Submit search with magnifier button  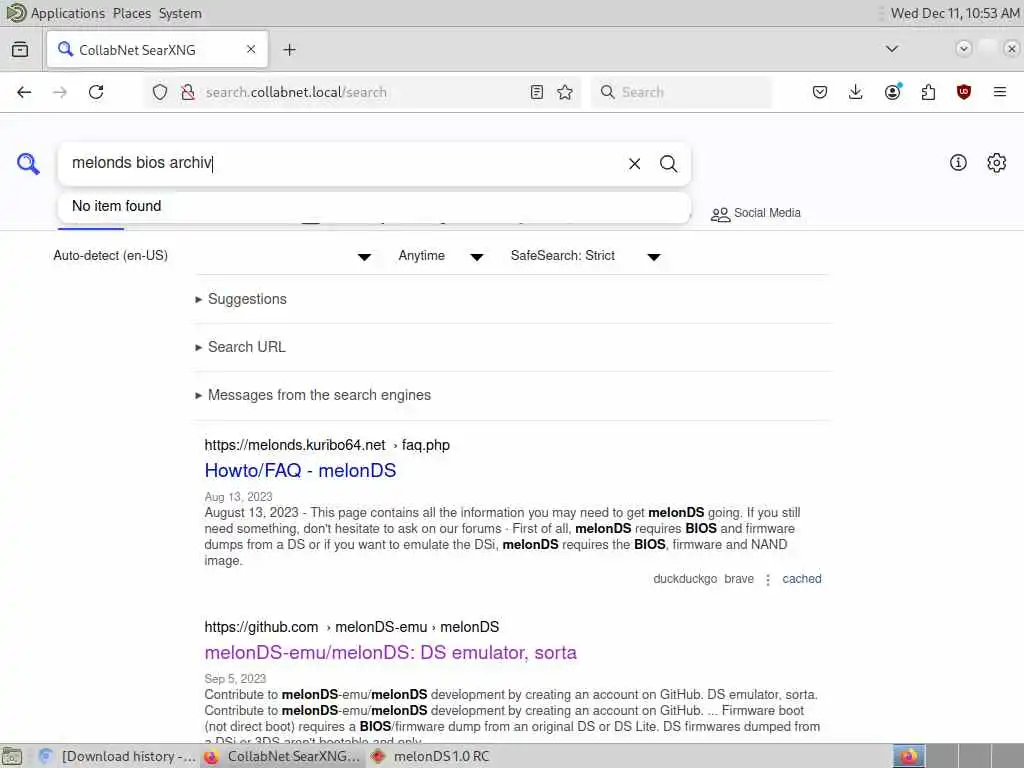tap(668, 164)
